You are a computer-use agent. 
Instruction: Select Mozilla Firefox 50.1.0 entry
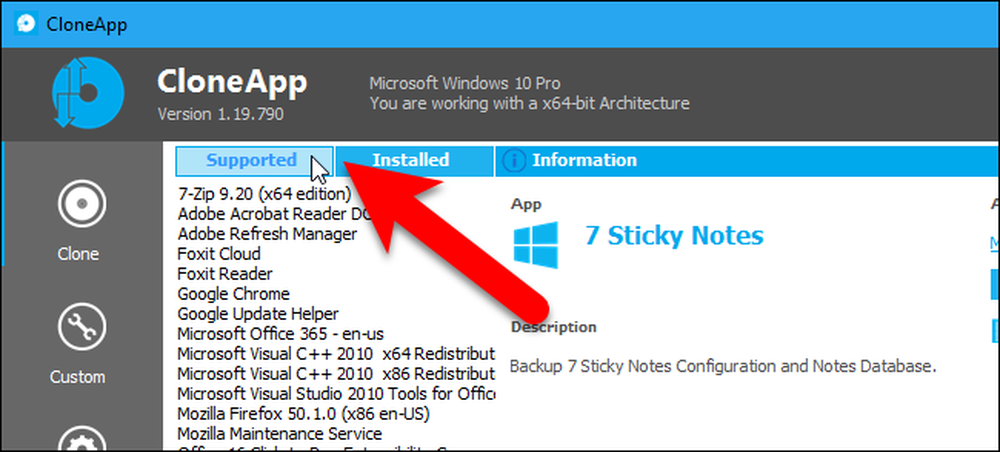point(304,414)
